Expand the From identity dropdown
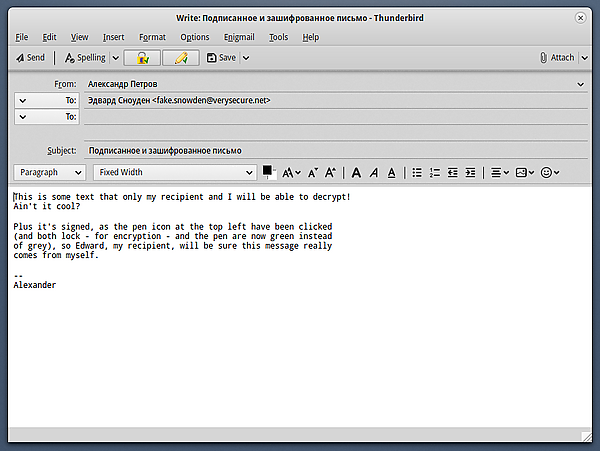Image resolution: width=600 pixels, height=451 pixels. point(580,84)
